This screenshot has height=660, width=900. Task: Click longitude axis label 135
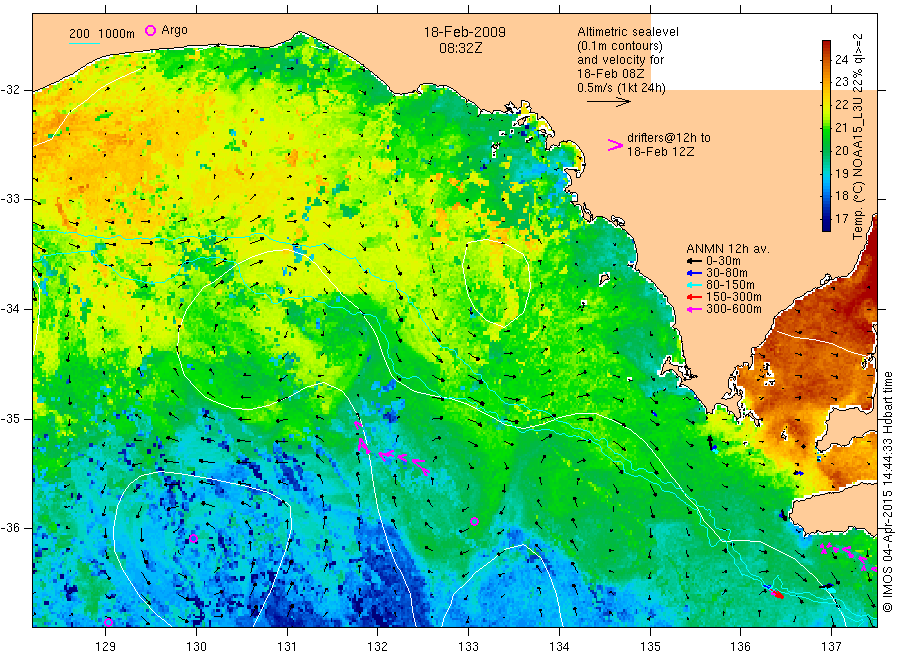tap(650, 647)
